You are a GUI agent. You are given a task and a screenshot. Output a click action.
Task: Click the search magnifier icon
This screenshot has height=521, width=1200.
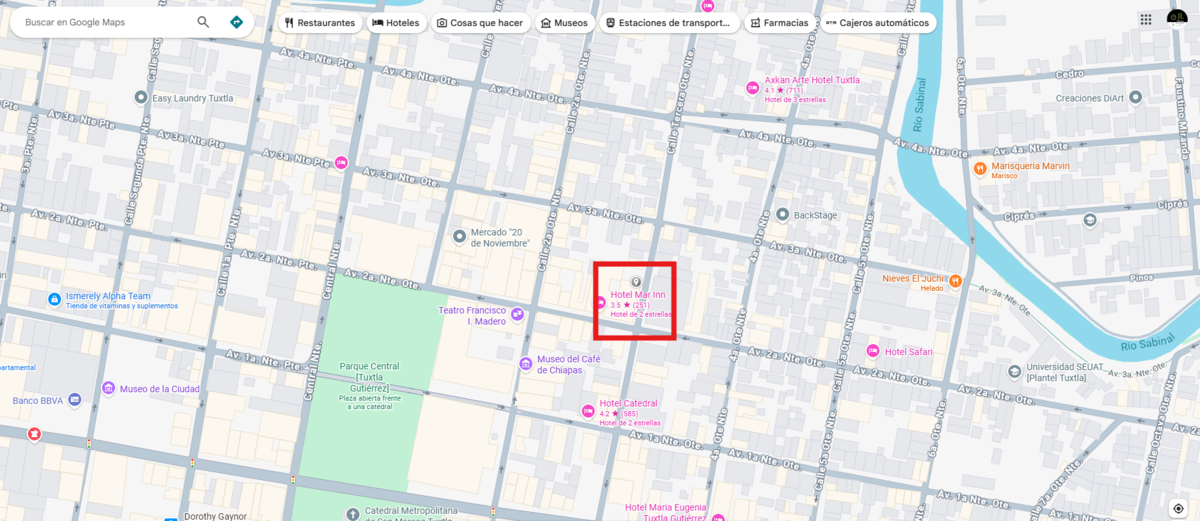[204, 22]
